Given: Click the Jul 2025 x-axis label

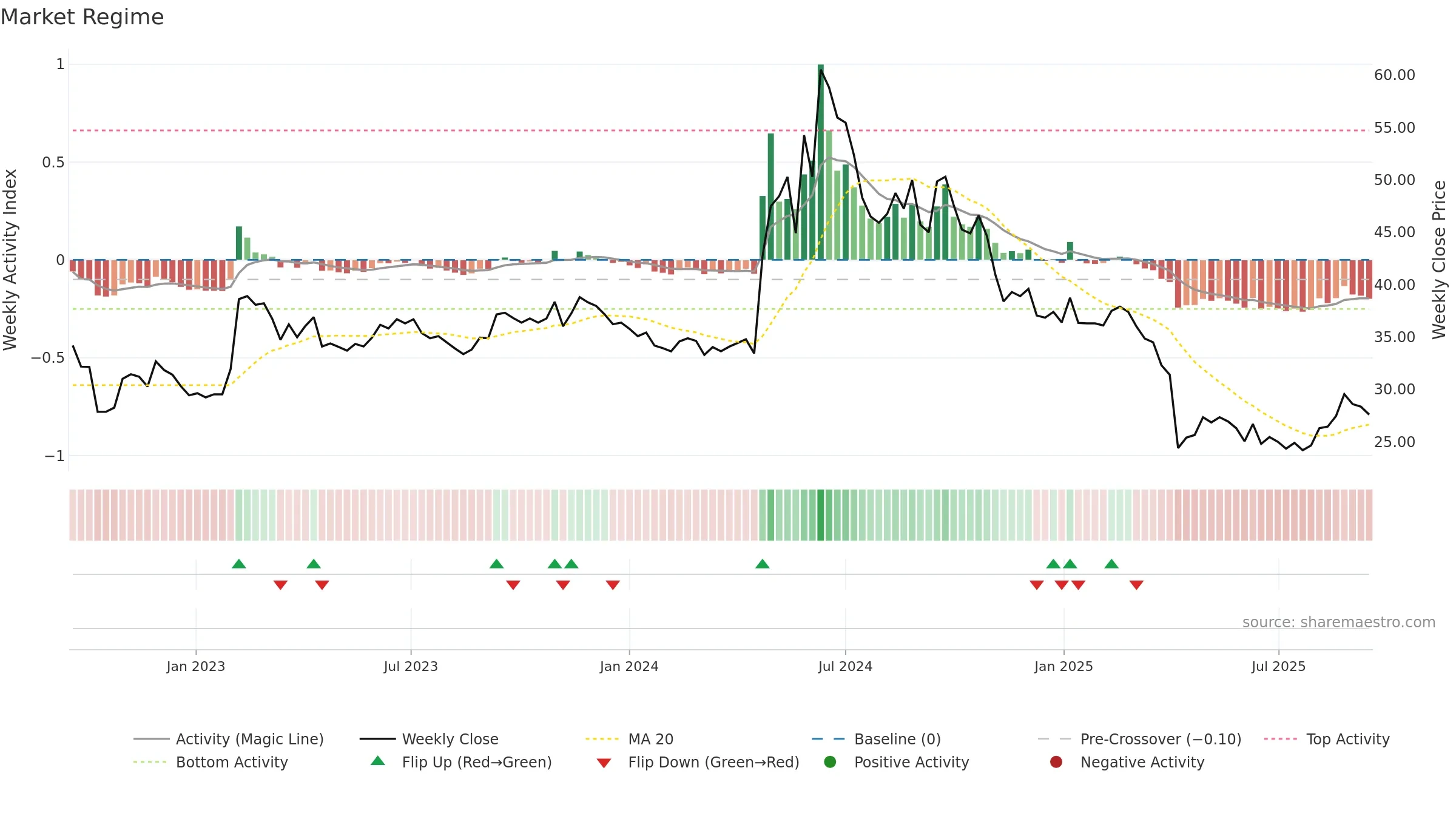Looking at the screenshot, I should click(x=1278, y=666).
